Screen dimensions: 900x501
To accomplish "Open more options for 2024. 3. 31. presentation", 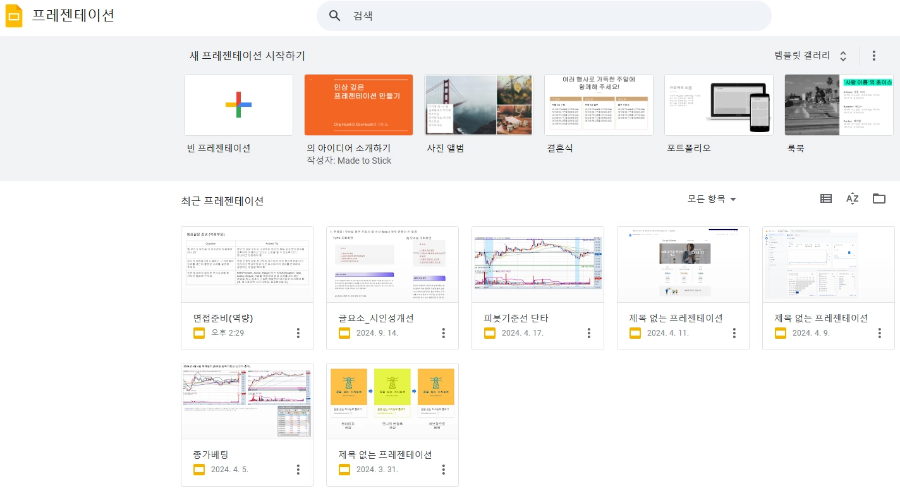I will [x=443, y=469].
